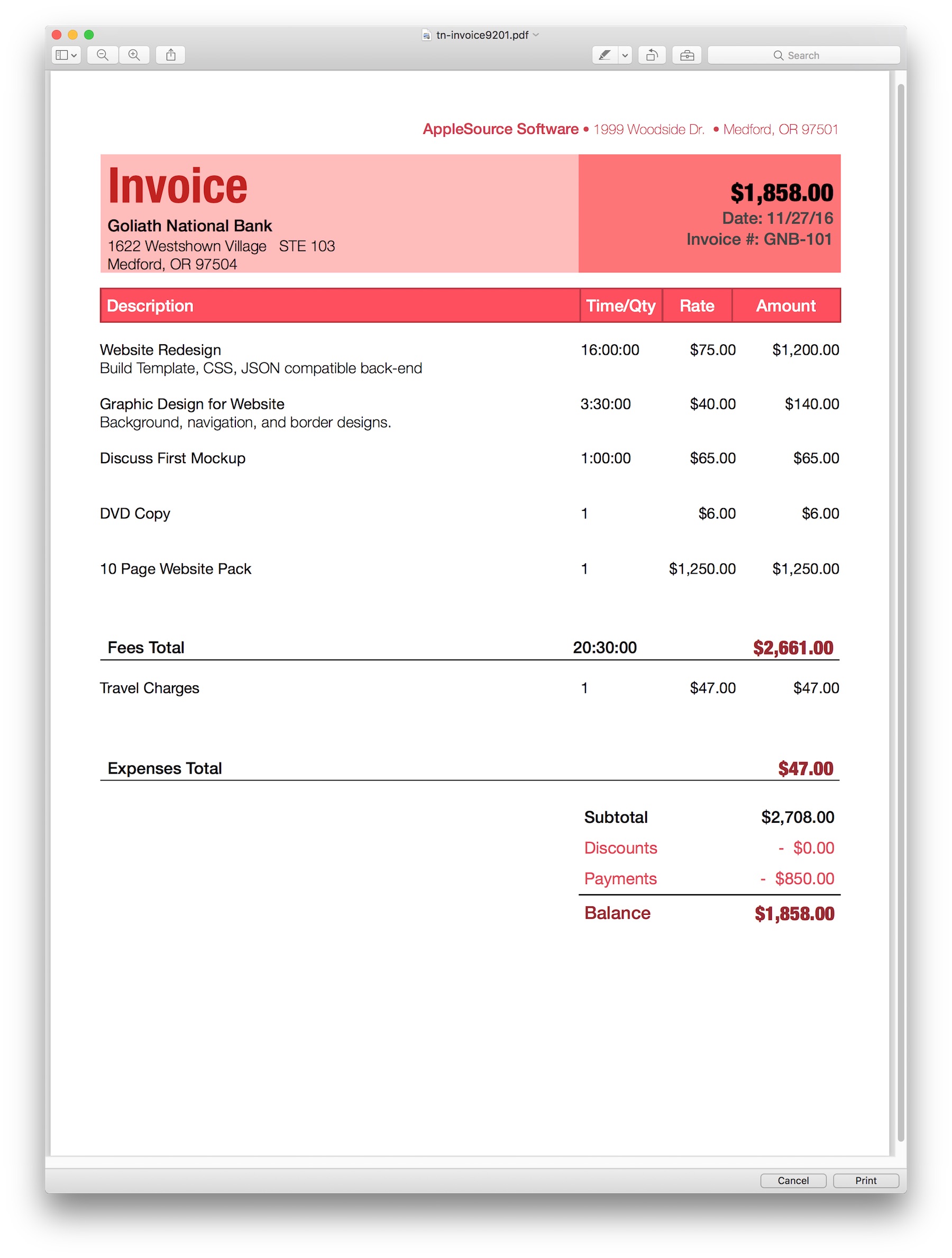Image resolution: width=952 pixels, height=1258 pixels.
Task: Show the Markup toolbar via toolbox icon
Action: point(686,55)
